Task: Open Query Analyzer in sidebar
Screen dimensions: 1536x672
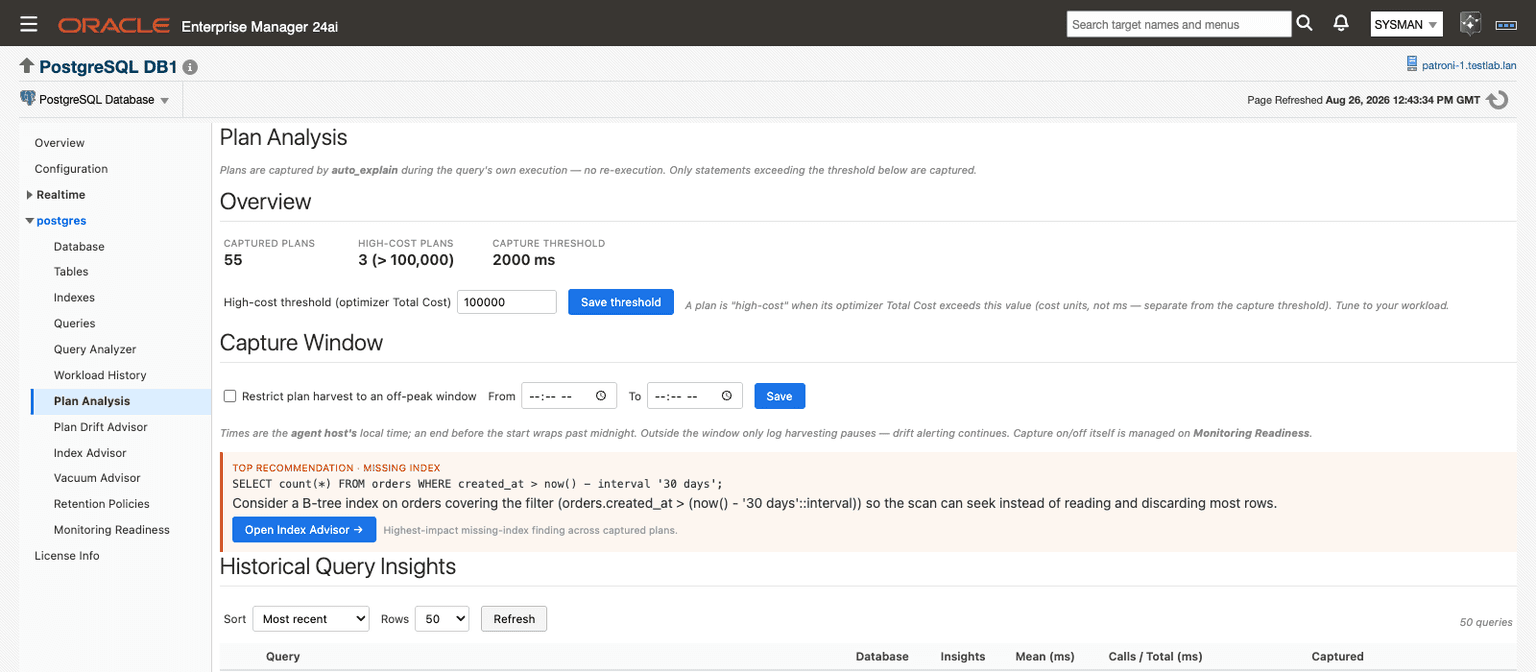Action: coord(95,349)
